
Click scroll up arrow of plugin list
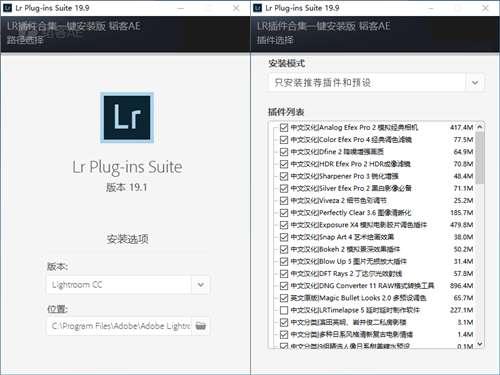[x=480, y=127]
